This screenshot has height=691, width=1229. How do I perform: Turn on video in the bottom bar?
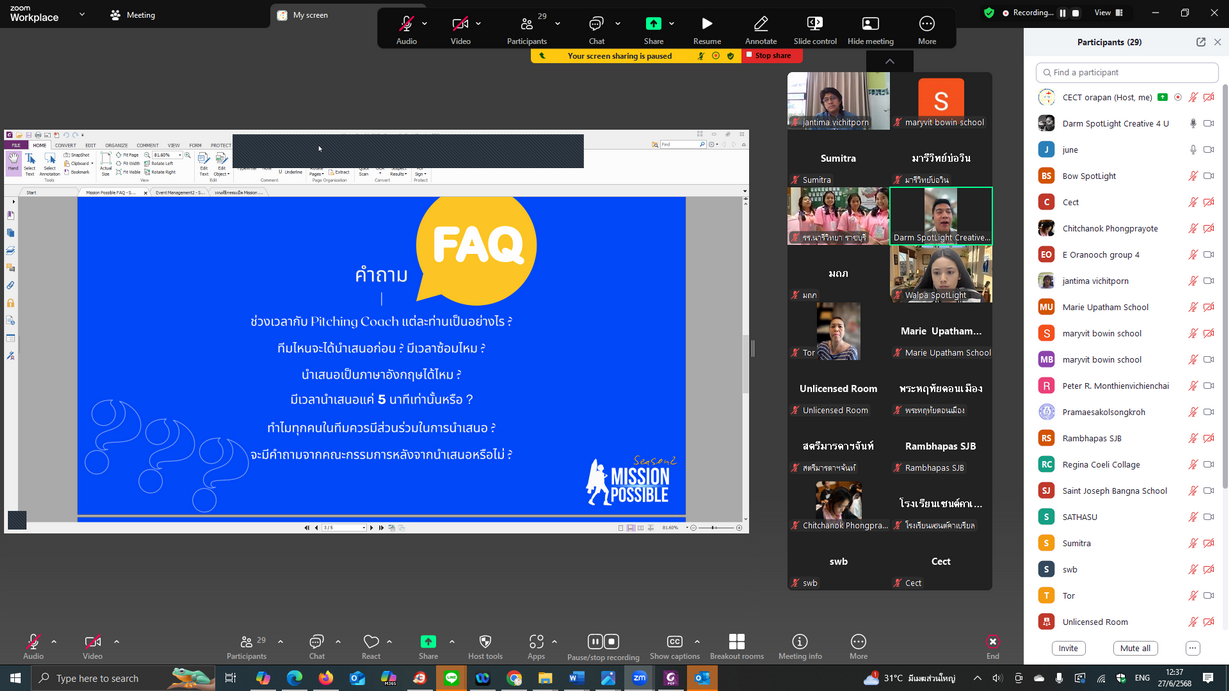tap(93, 642)
